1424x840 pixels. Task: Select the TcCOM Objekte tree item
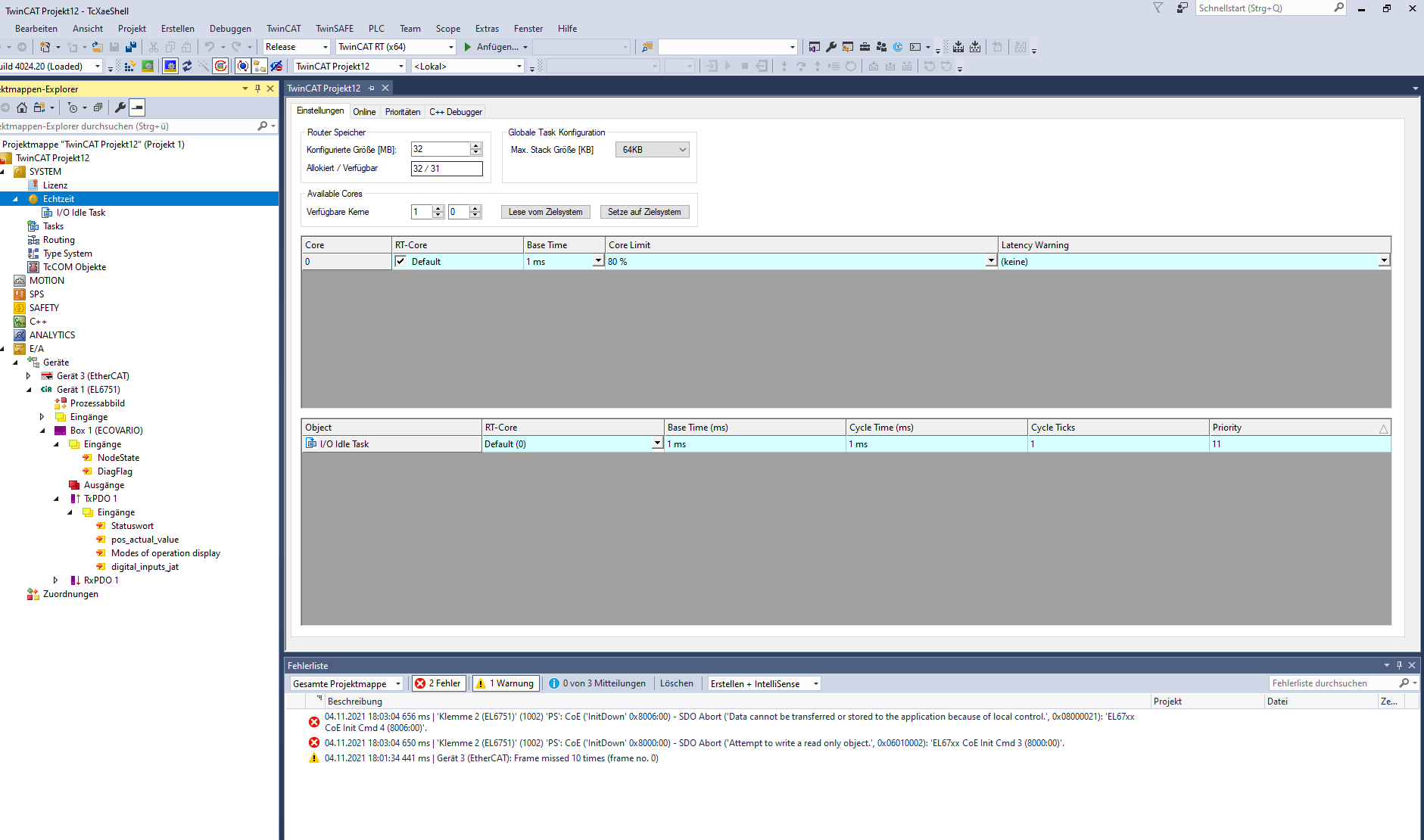tap(74, 267)
